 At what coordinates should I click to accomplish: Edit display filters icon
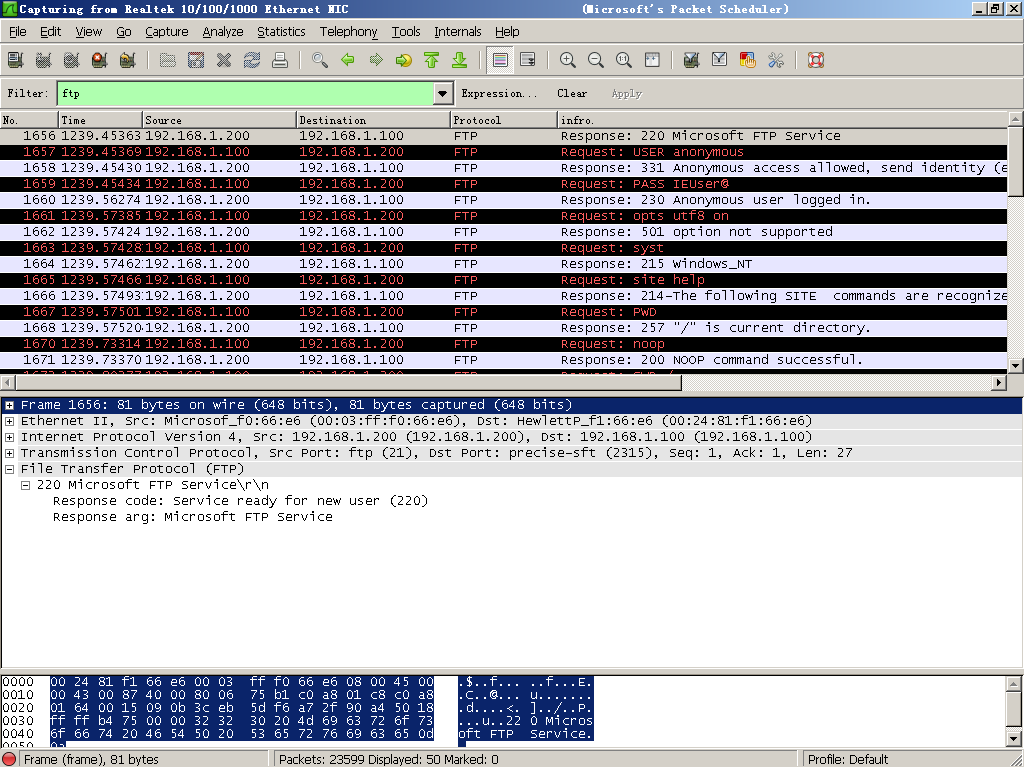[720, 60]
